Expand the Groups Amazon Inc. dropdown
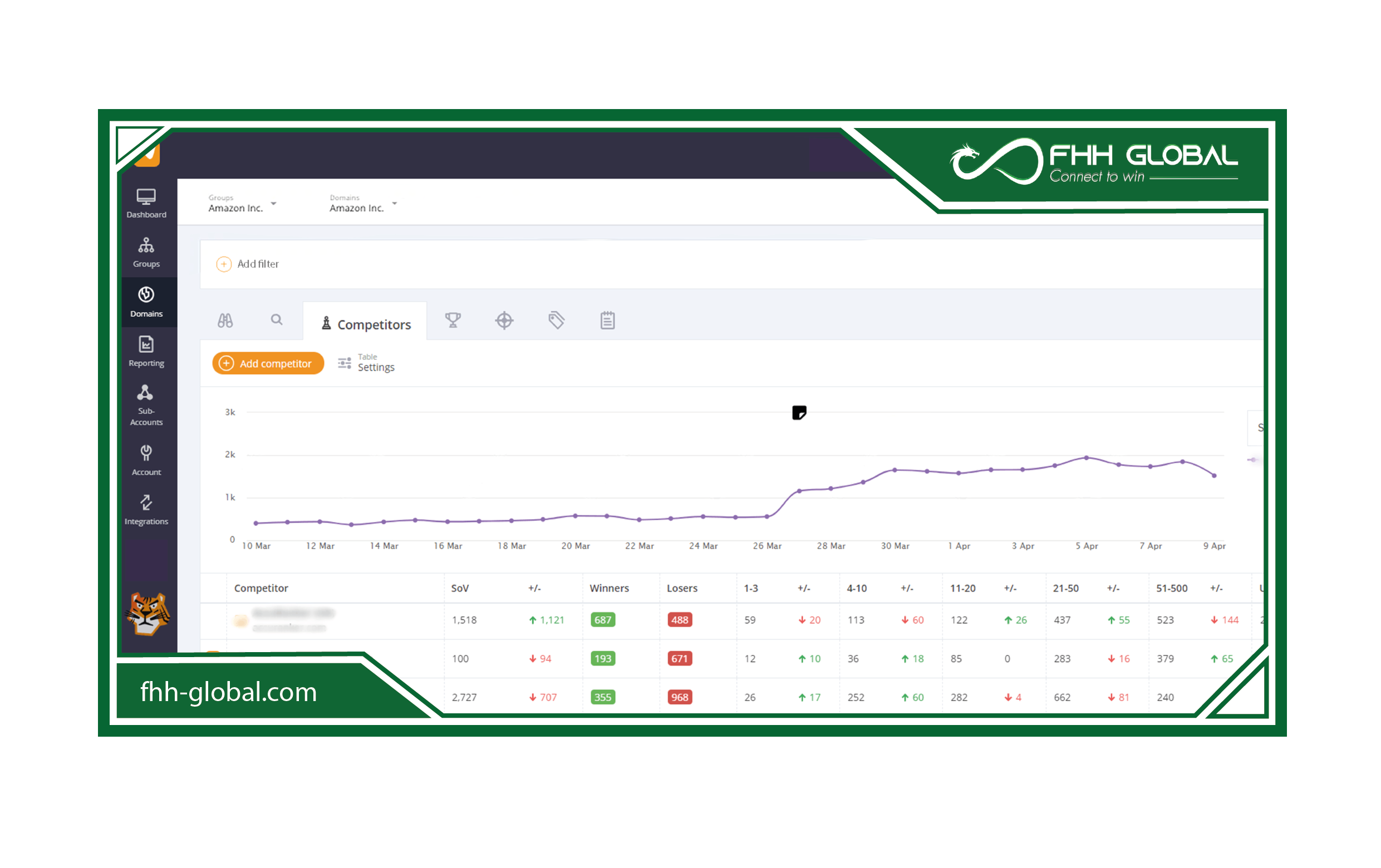Viewport: 1381px width, 868px height. point(273,204)
